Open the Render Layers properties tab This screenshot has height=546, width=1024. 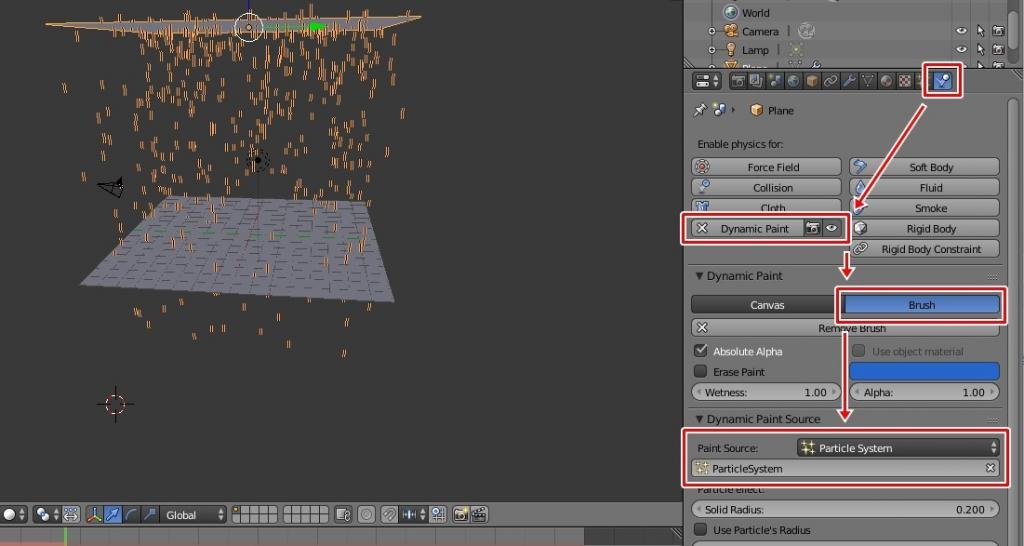coord(756,81)
